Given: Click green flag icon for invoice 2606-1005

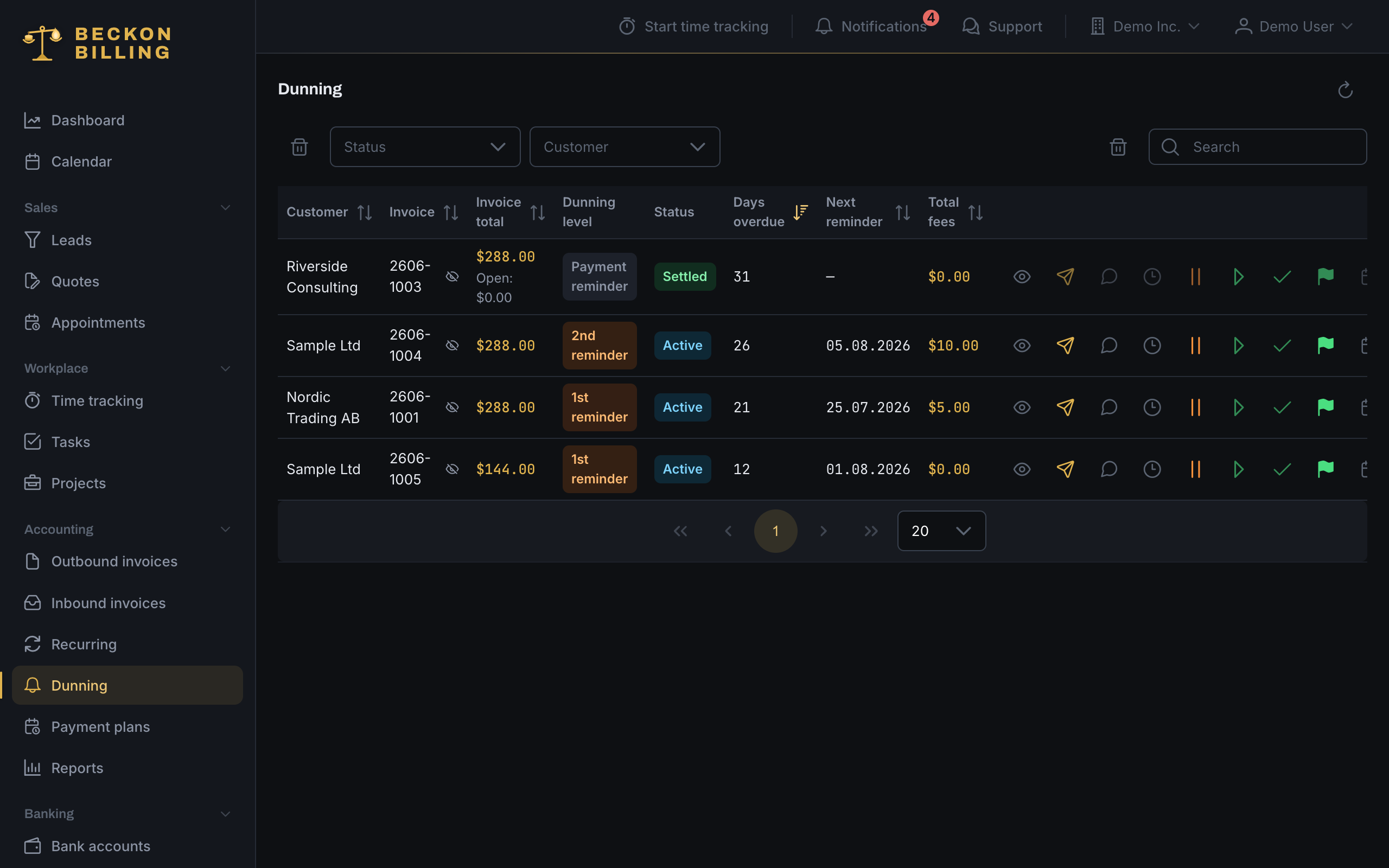Looking at the screenshot, I should click(1326, 470).
